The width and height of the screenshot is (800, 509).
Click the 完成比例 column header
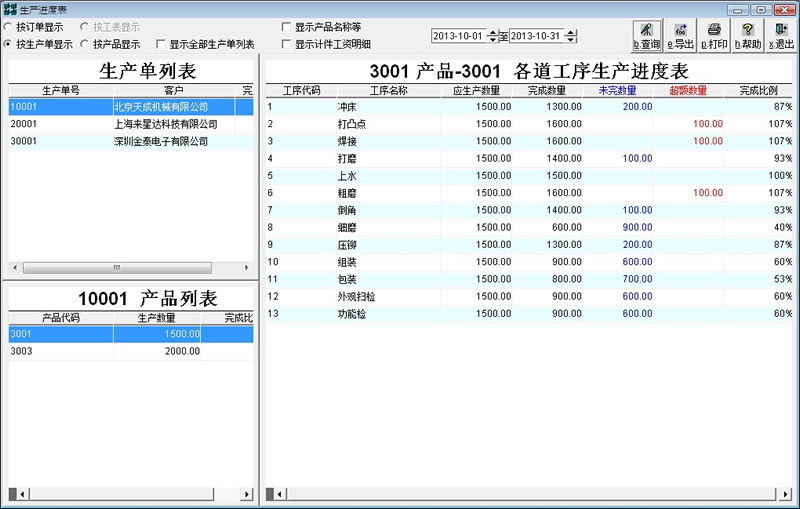pyautogui.click(x=758, y=90)
